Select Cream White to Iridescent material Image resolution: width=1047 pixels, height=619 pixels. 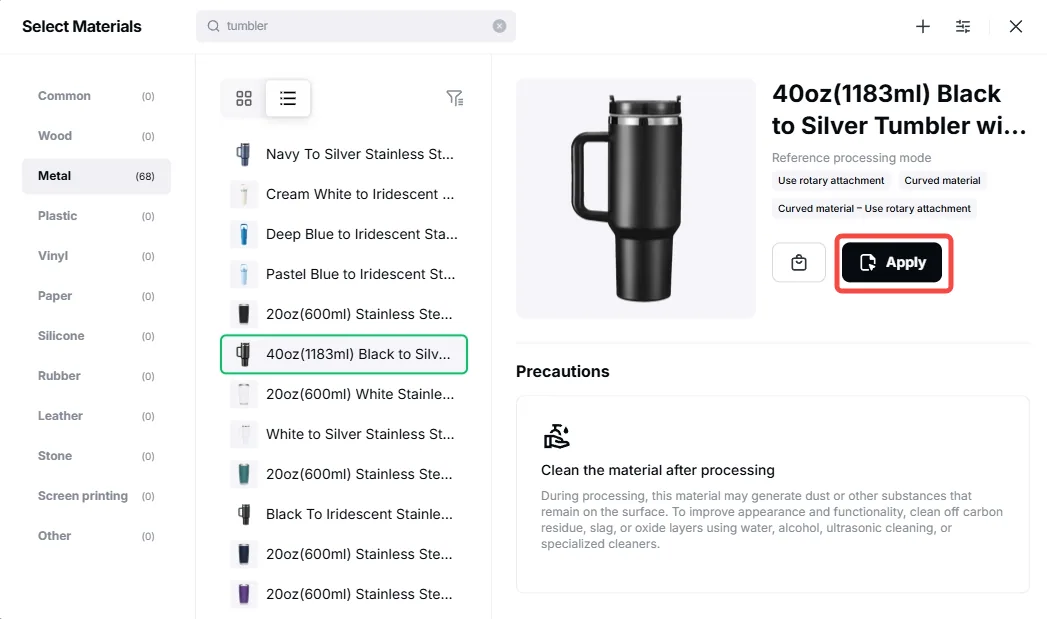click(344, 194)
